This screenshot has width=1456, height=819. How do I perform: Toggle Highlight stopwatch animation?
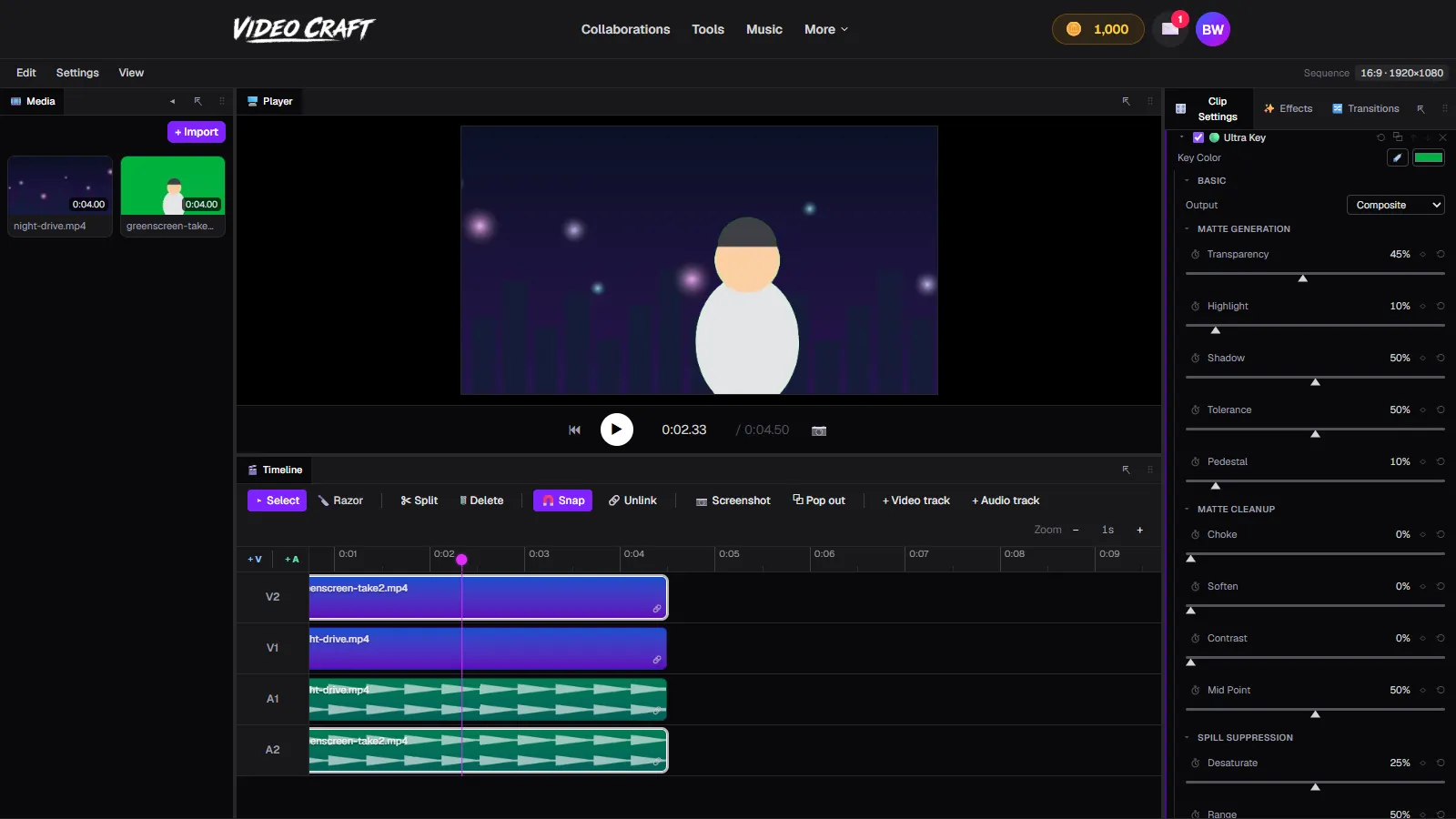[x=1196, y=307]
